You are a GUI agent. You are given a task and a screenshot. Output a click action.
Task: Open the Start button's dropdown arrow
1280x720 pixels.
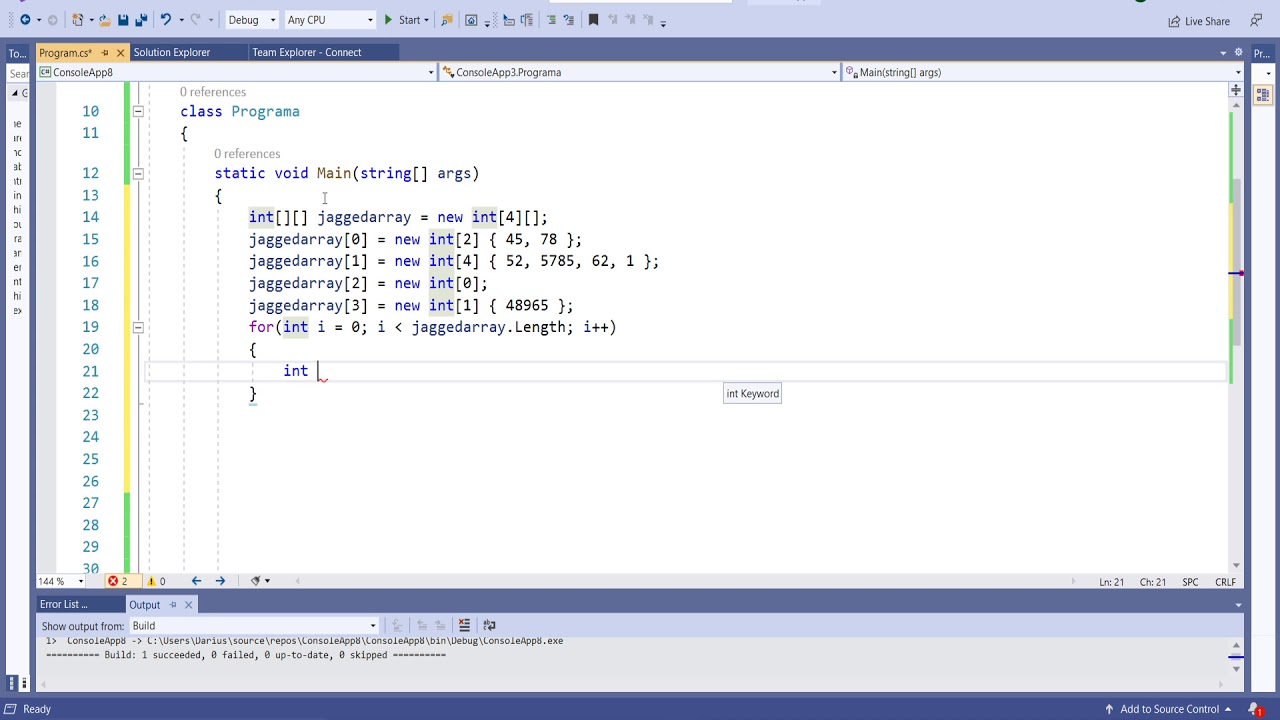pos(426,20)
